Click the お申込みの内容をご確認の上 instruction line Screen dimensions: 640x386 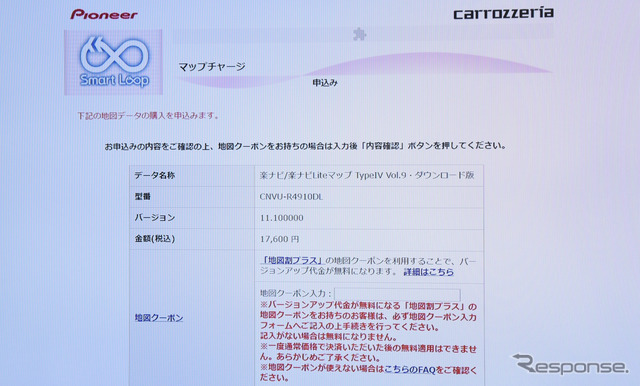[305, 146]
